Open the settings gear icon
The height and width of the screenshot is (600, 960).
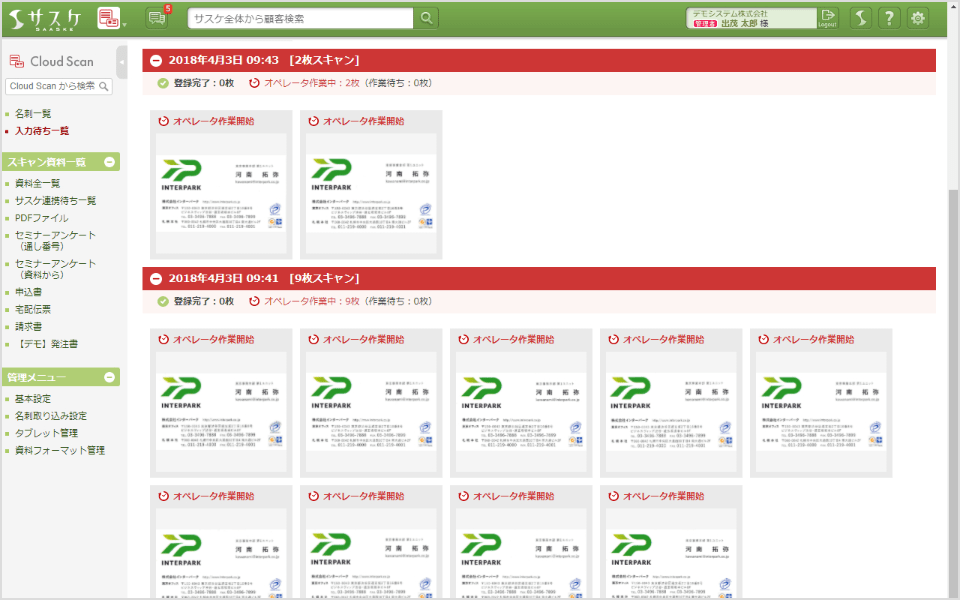(x=917, y=18)
